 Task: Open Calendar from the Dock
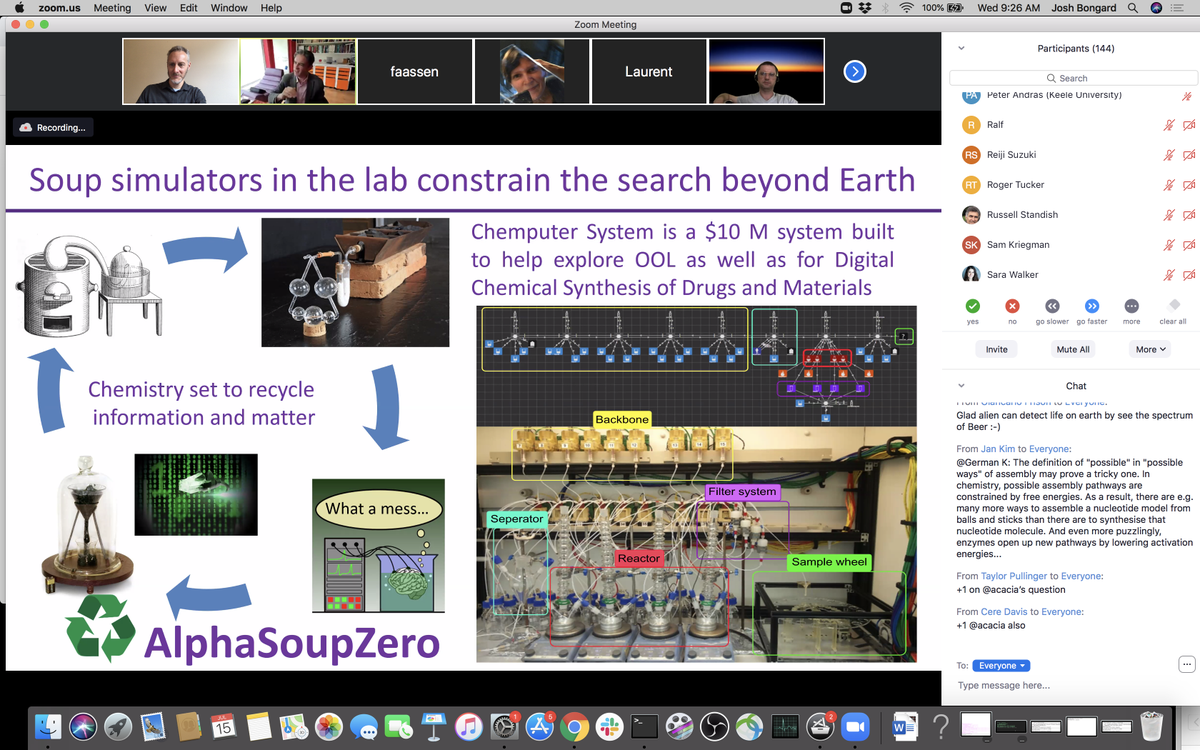click(x=223, y=726)
